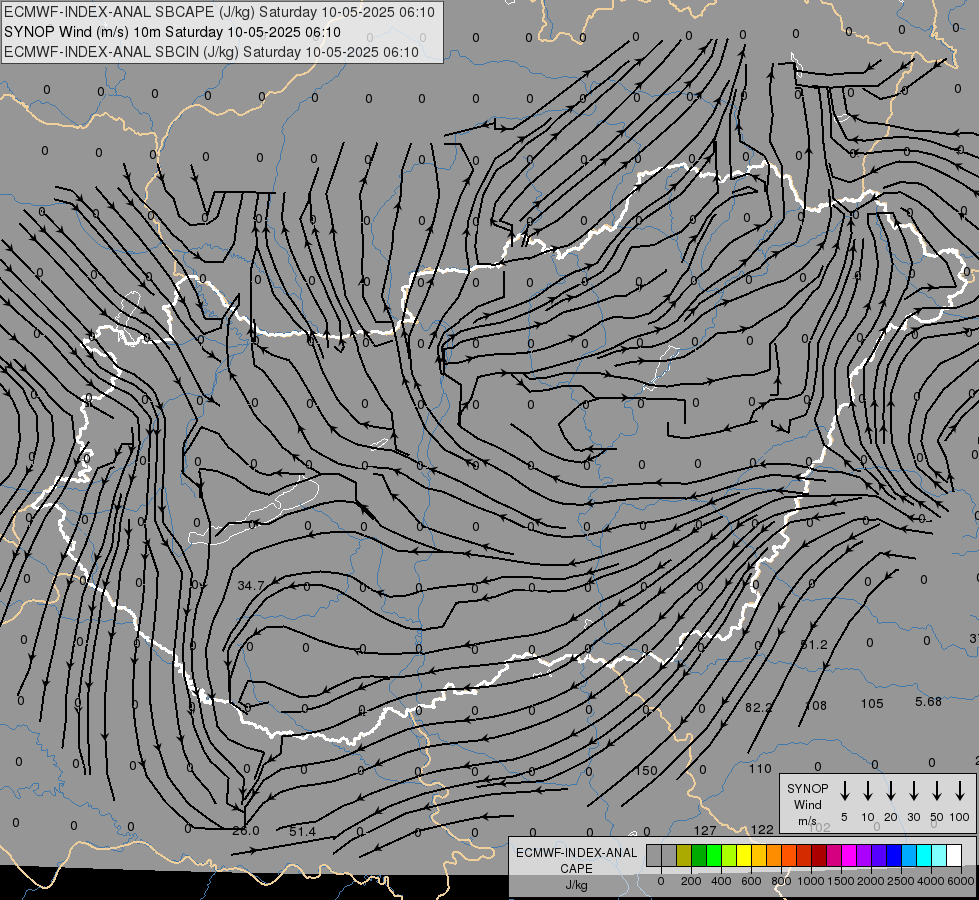Click the 600 tick label on the color scale
The image size is (979, 900).
tap(751, 881)
